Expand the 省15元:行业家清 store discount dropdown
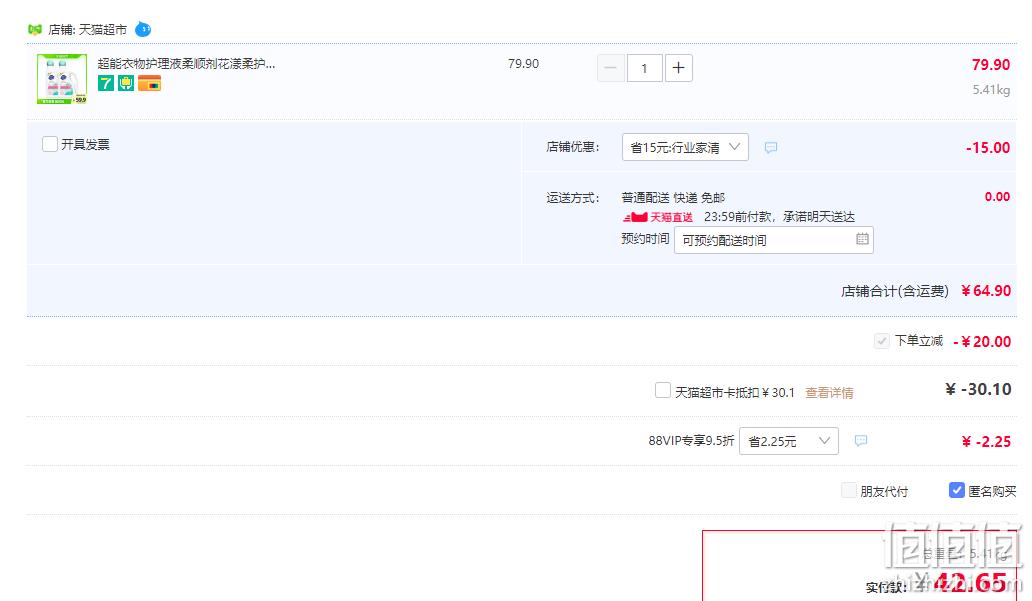Screen dimensions: 1032x601 coord(685,147)
